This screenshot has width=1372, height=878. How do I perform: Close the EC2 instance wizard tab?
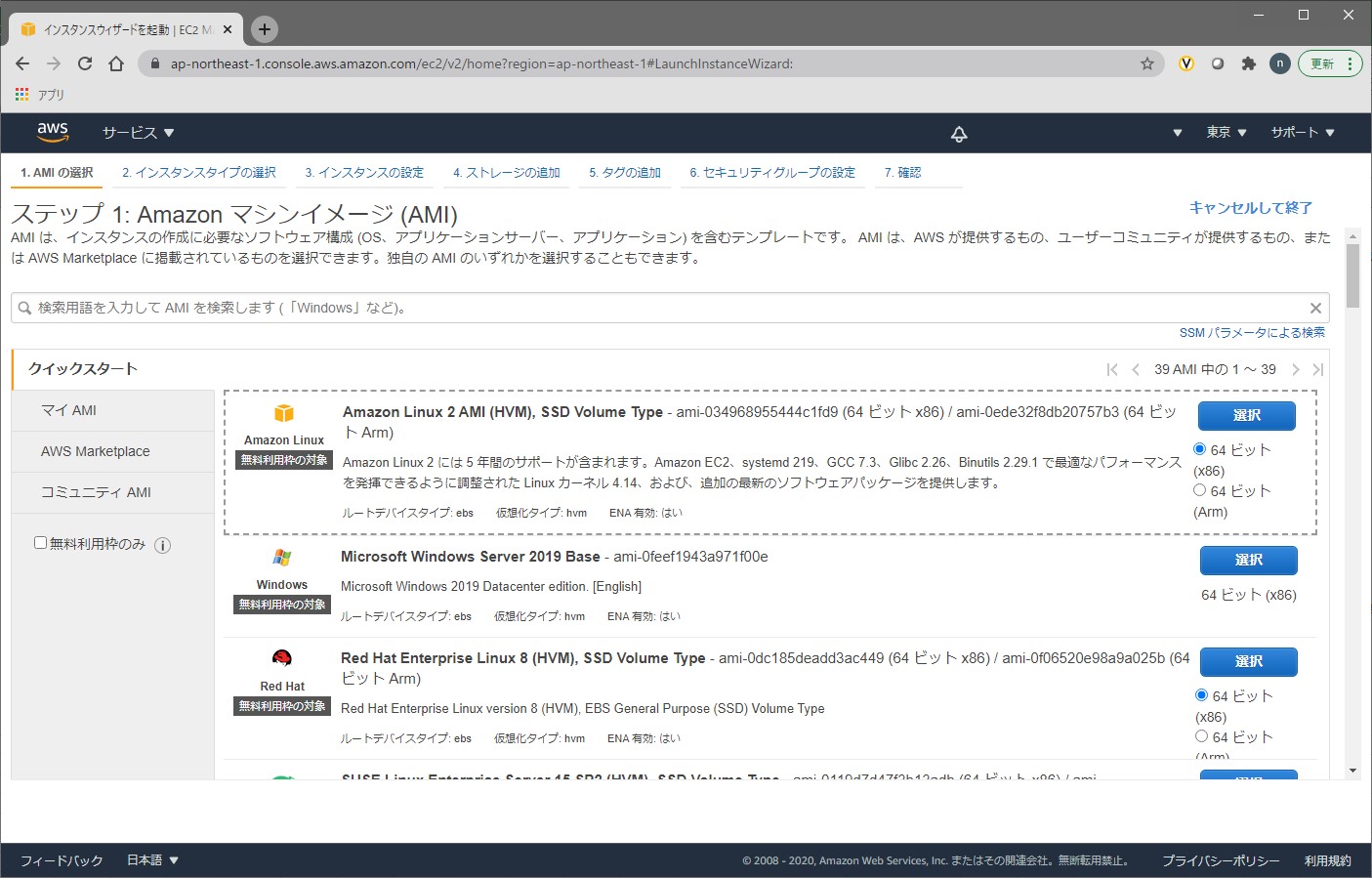pos(228,29)
